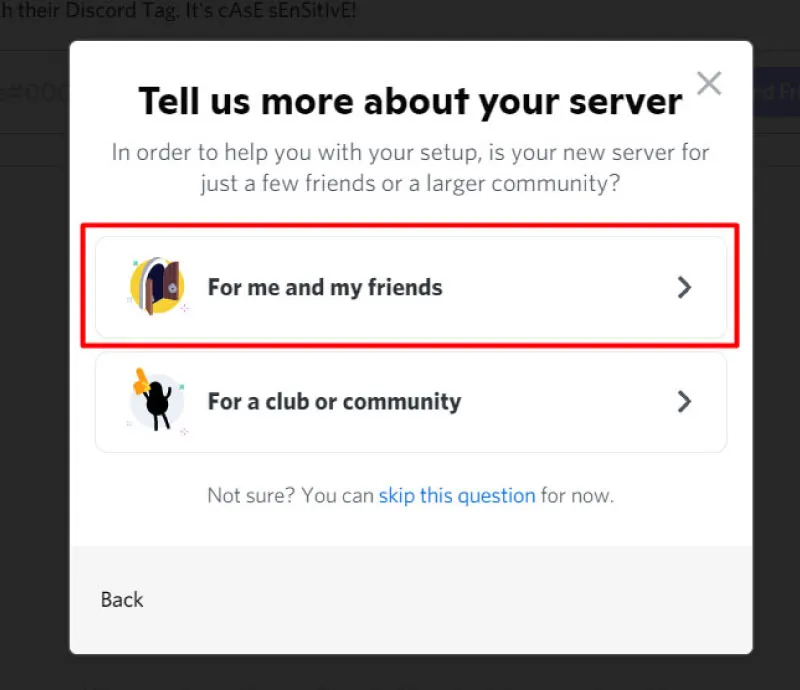This screenshot has height=690, width=800.
Task: Click the dimmed tag input field behind dialog
Action: pyautogui.click(x=35, y=92)
